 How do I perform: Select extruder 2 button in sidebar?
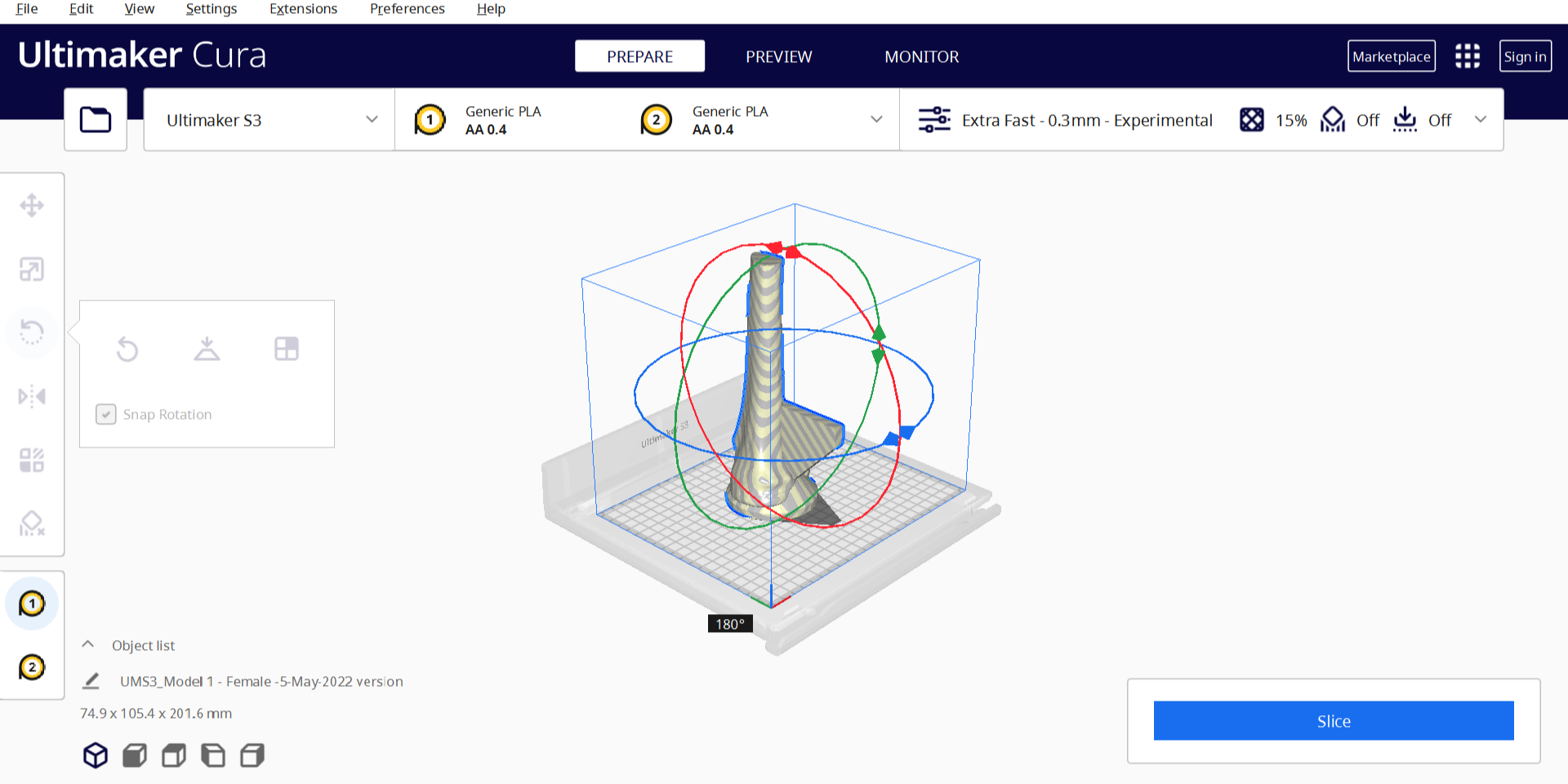(x=32, y=667)
